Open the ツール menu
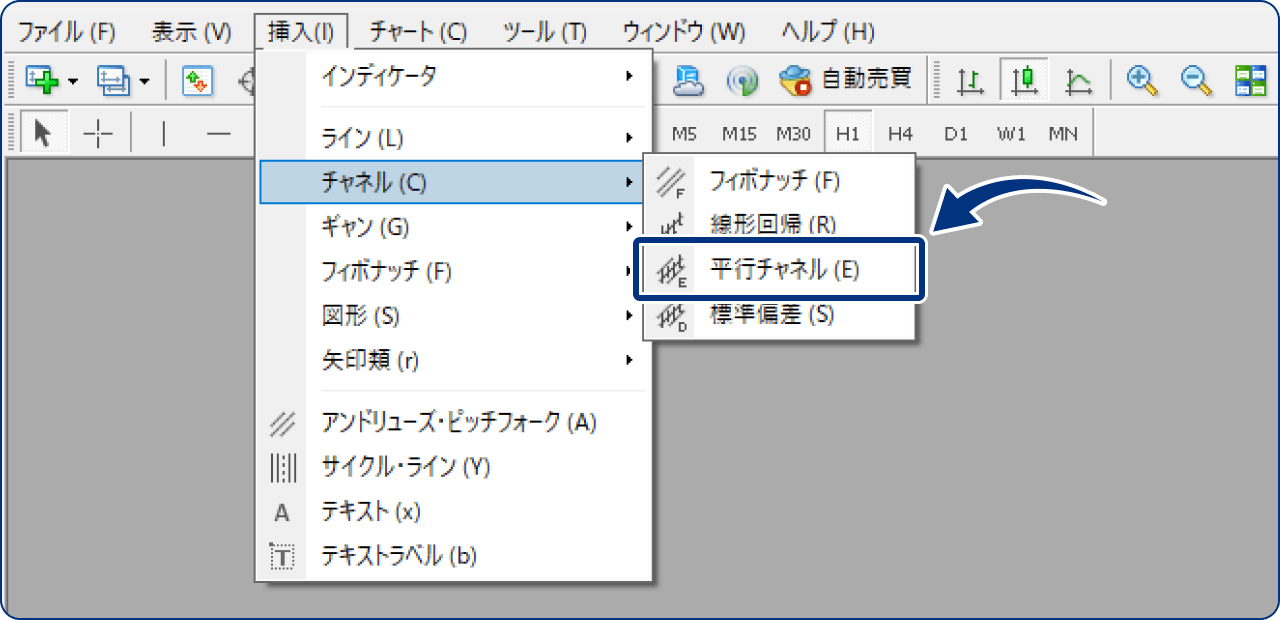Screen dimensions: 1280x620 pos(545,31)
